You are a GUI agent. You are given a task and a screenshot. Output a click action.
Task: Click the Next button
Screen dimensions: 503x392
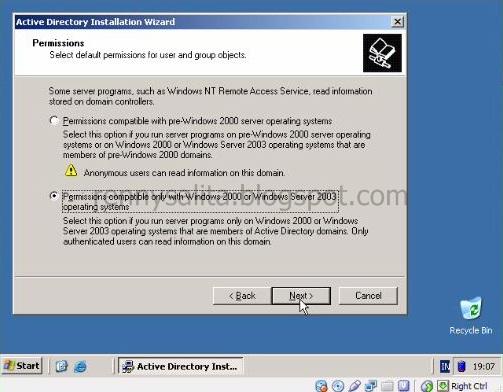coord(301,296)
